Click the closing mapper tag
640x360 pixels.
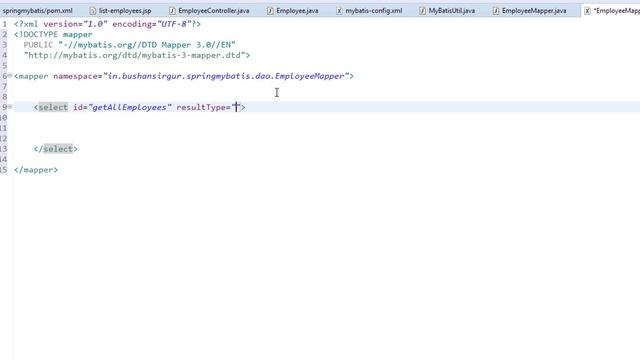(36, 170)
